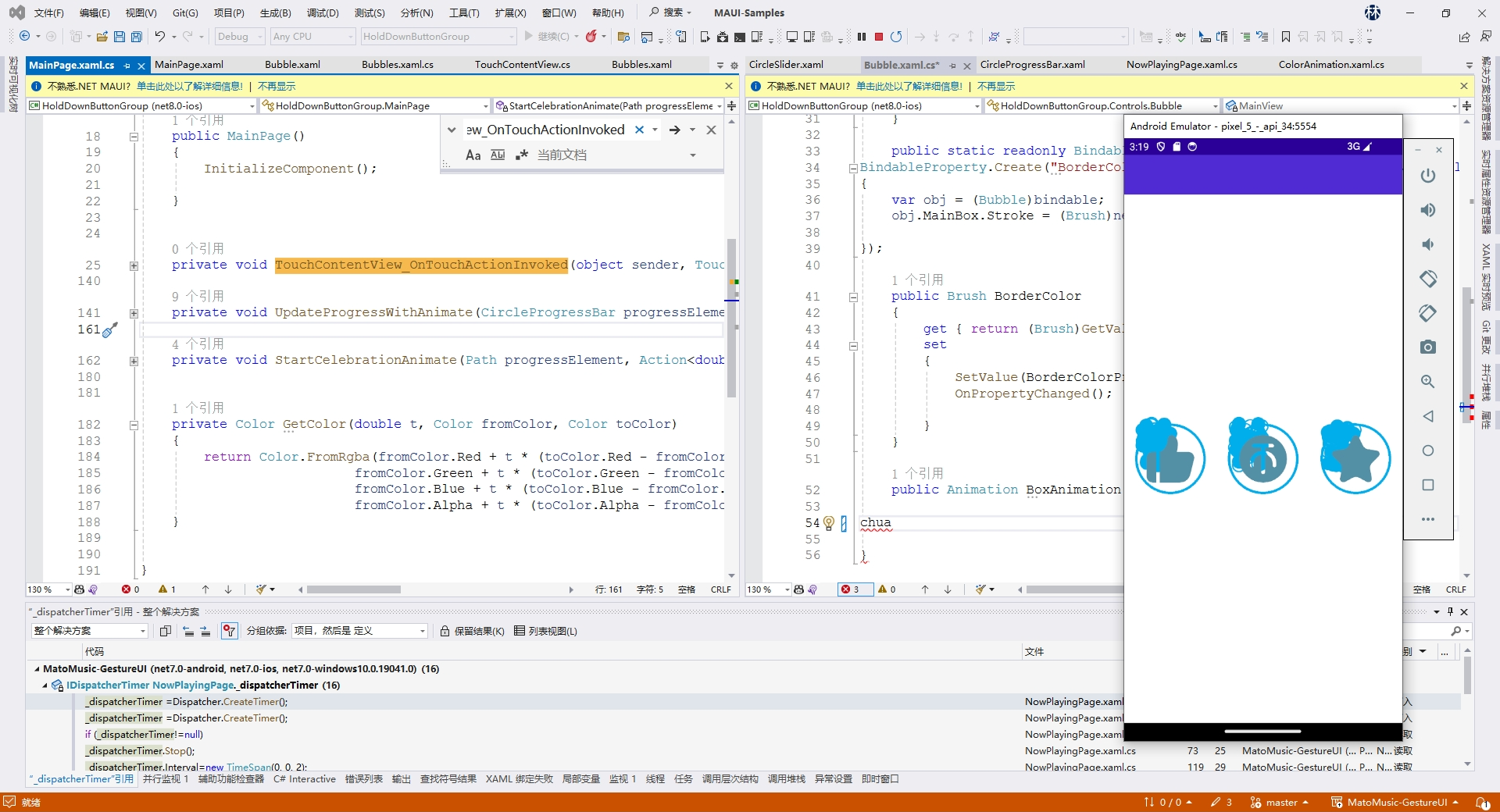Toggle the filter button in references panel
Screen dimensions: 1500x812
click(x=229, y=631)
